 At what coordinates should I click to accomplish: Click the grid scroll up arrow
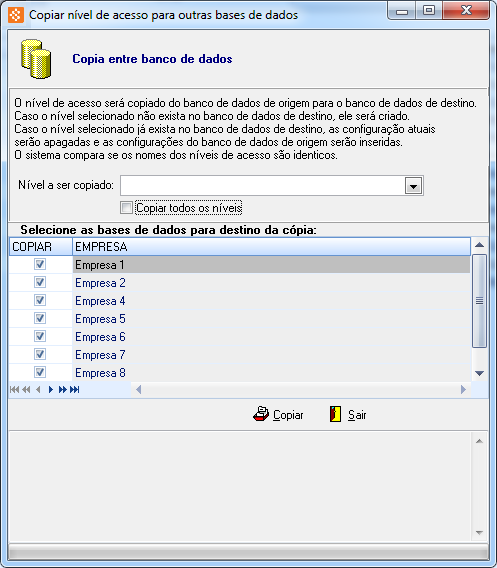480,245
